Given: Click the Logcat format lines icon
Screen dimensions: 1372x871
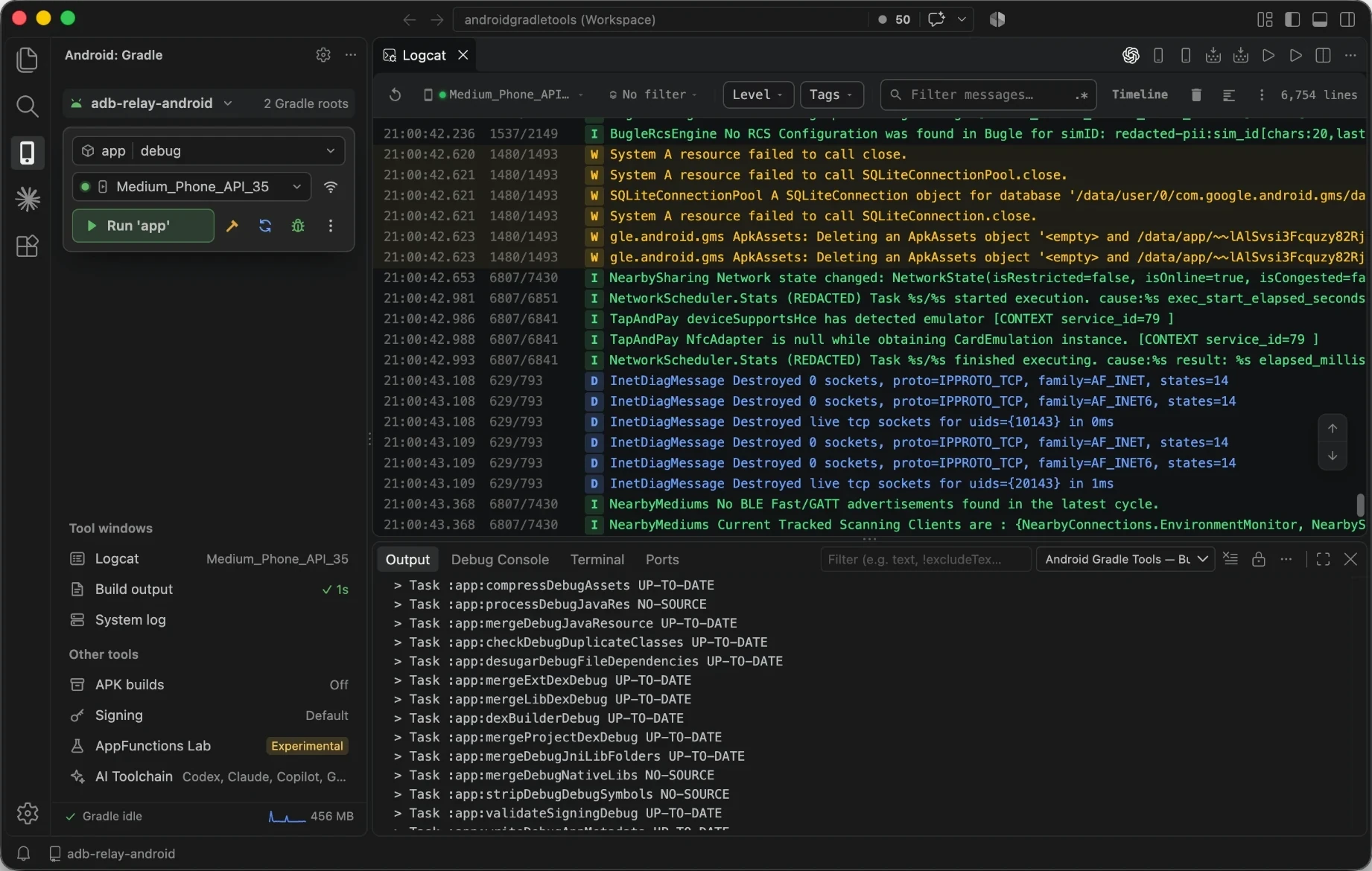Looking at the screenshot, I should point(1229,95).
